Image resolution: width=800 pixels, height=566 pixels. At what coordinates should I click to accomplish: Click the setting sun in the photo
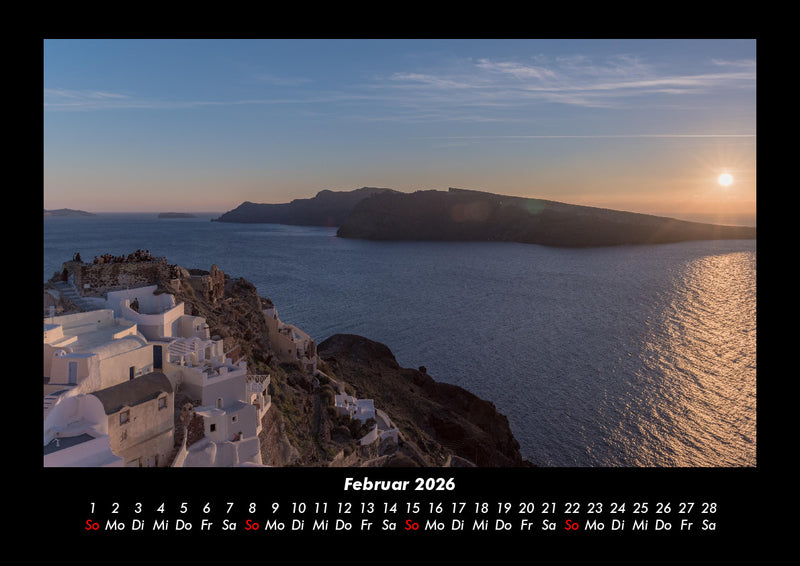[725, 179]
